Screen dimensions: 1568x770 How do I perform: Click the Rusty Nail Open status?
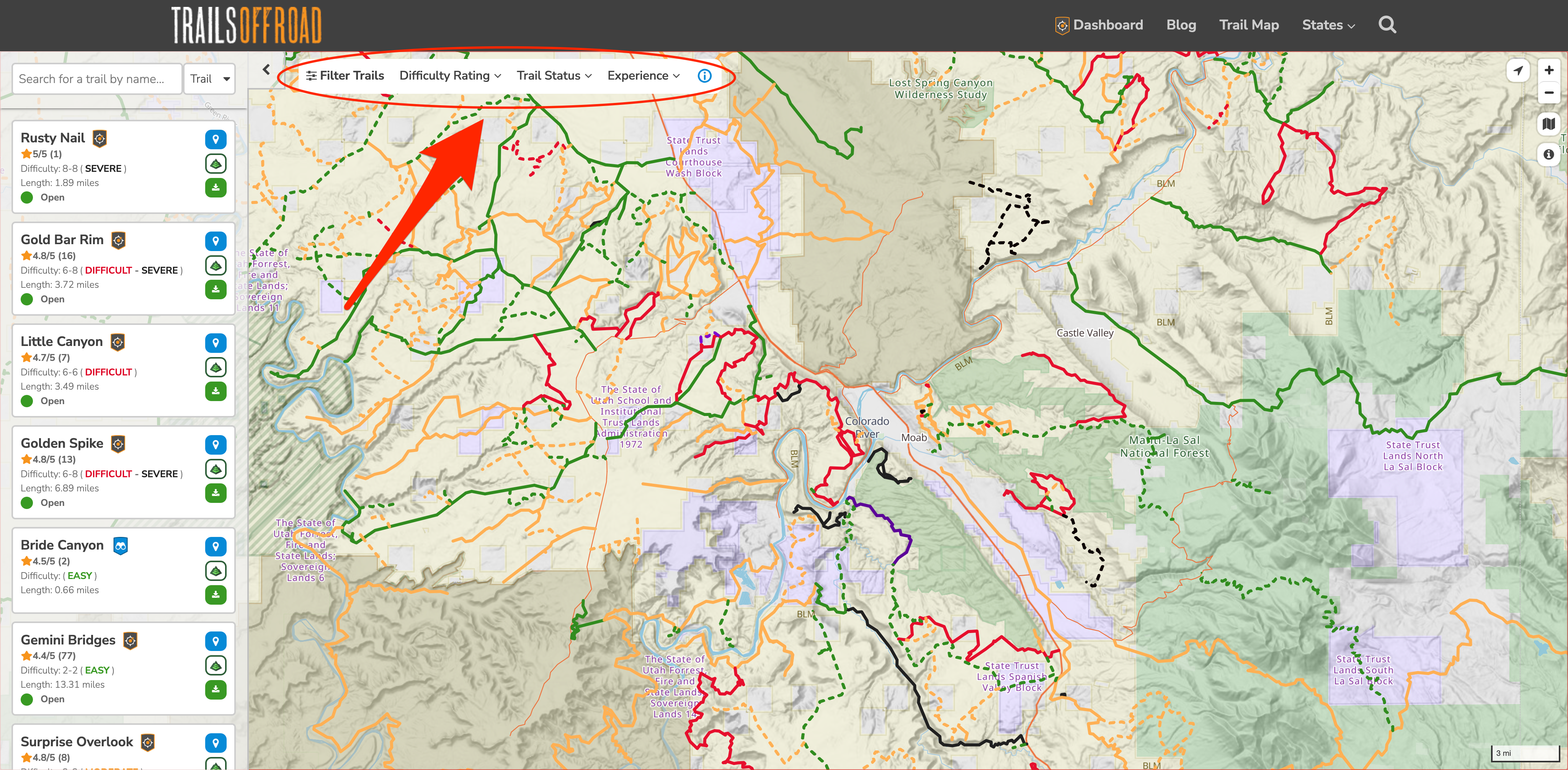pyautogui.click(x=52, y=197)
